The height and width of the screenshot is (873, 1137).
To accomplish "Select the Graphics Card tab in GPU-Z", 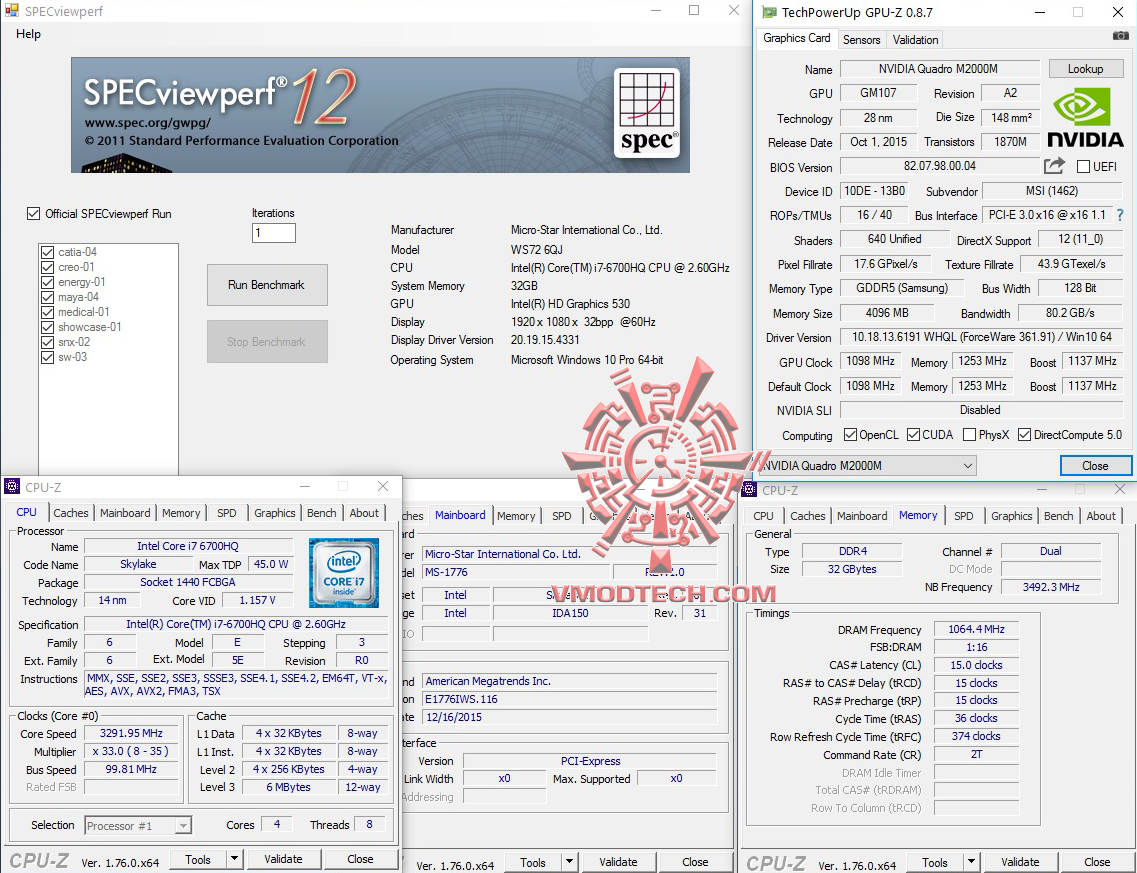I will click(796, 38).
